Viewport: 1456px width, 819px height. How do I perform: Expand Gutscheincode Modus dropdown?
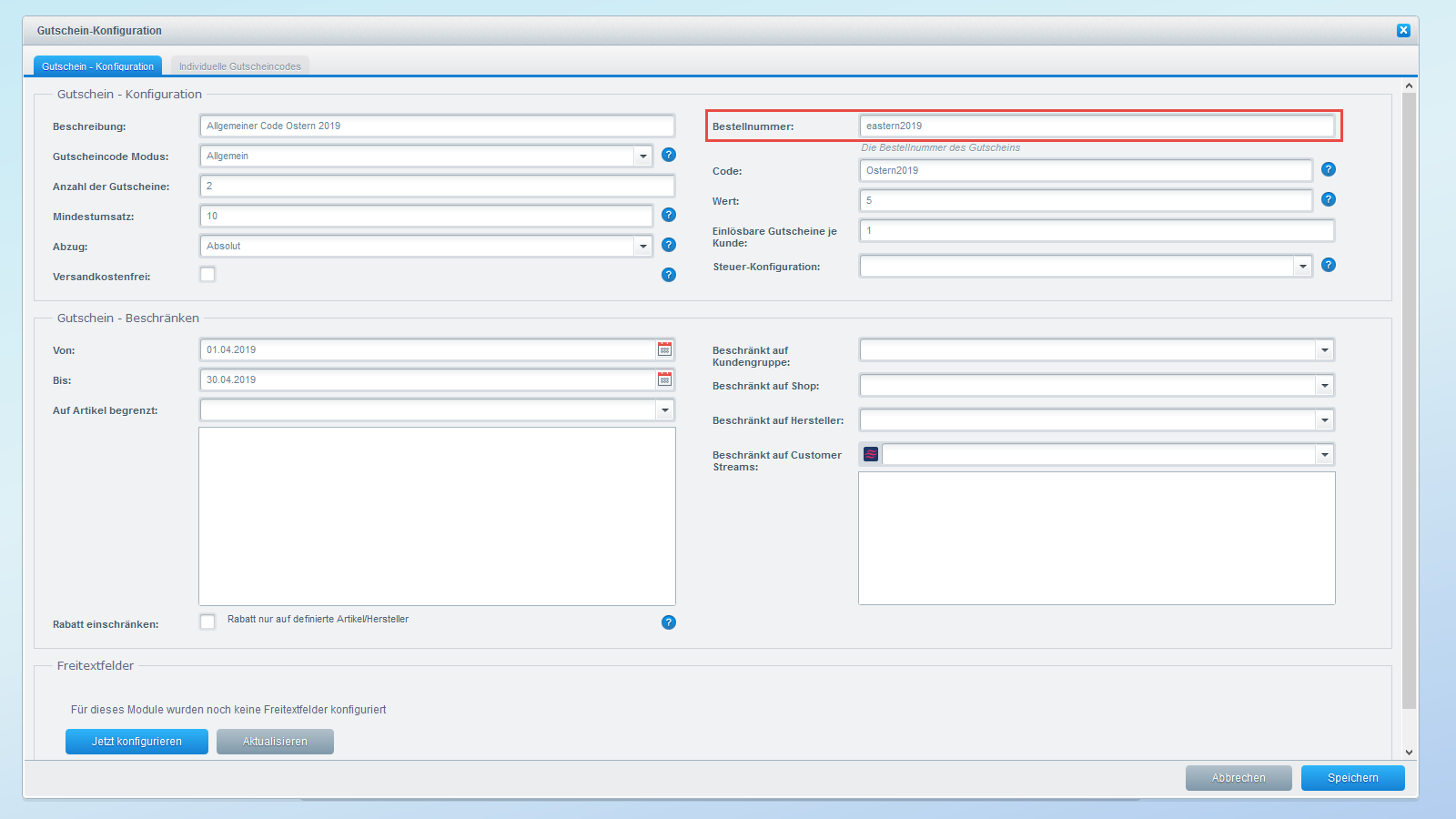click(x=643, y=156)
